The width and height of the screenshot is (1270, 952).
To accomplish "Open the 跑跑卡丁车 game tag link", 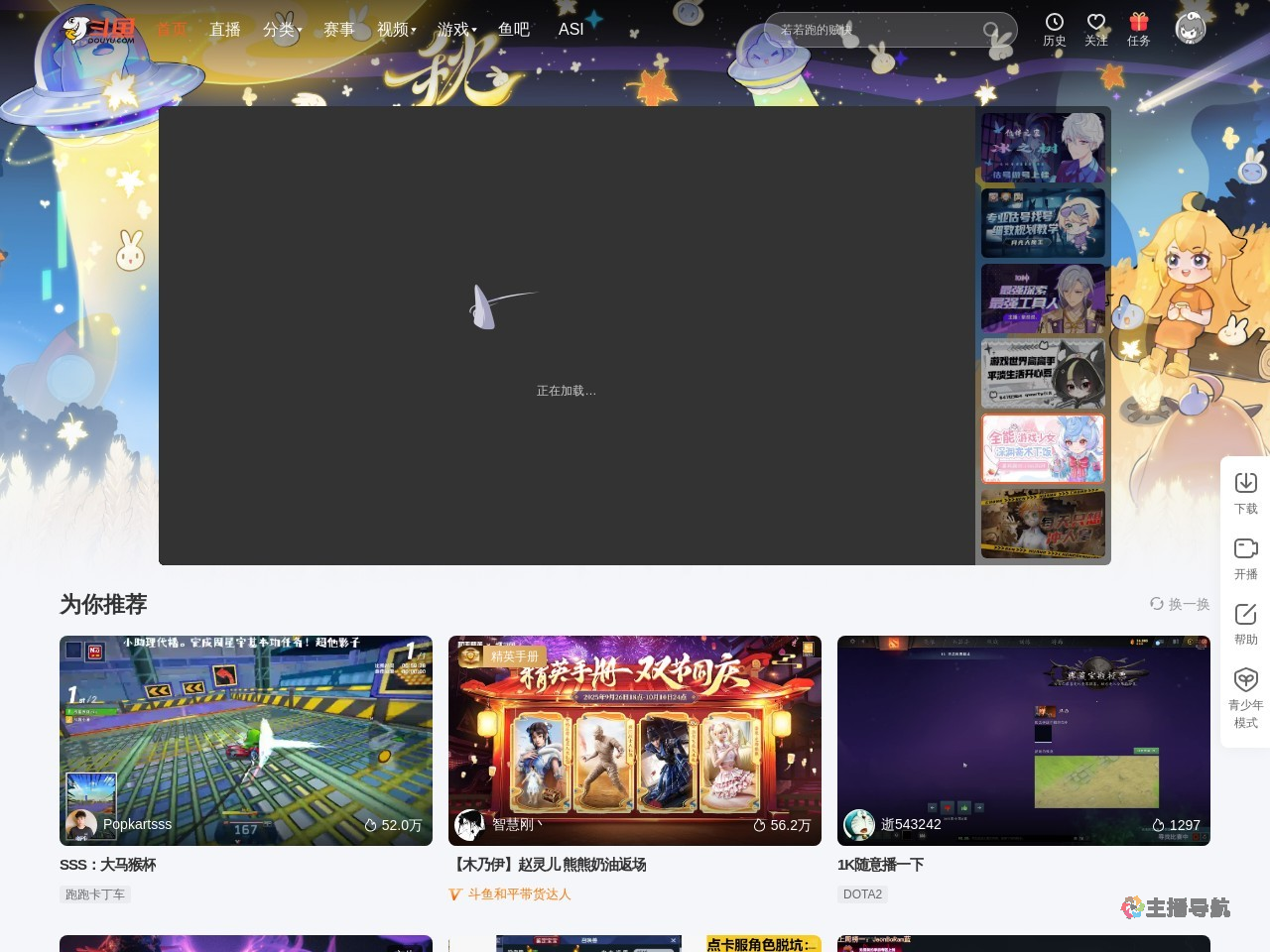I will click(95, 894).
